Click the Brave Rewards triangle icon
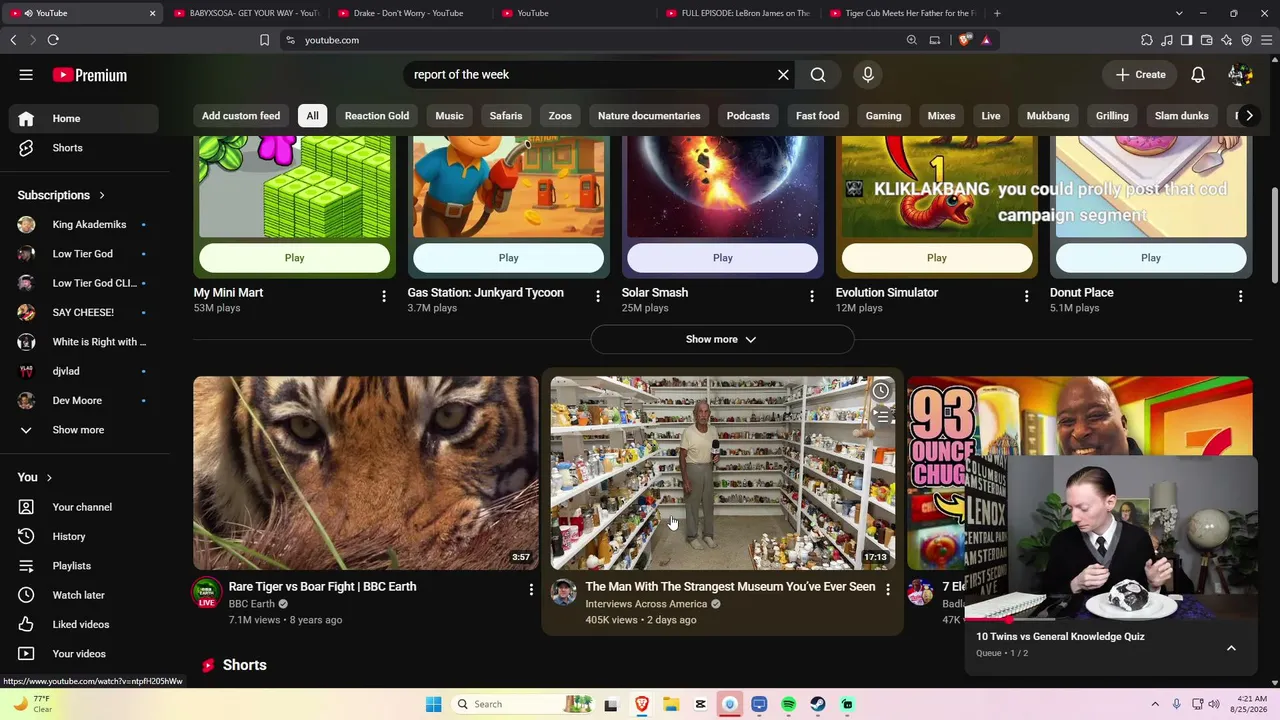 [986, 40]
